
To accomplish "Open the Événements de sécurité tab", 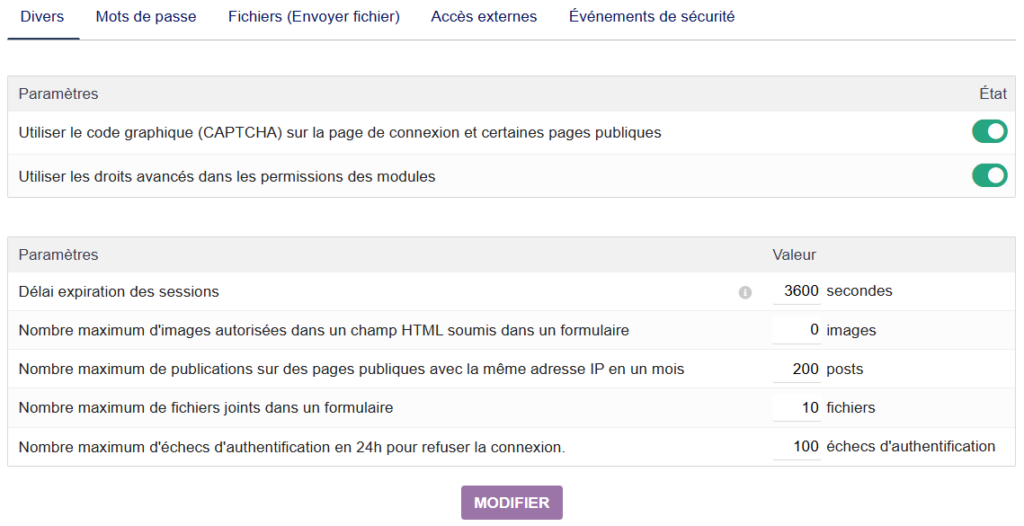I will tap(651, 17).
